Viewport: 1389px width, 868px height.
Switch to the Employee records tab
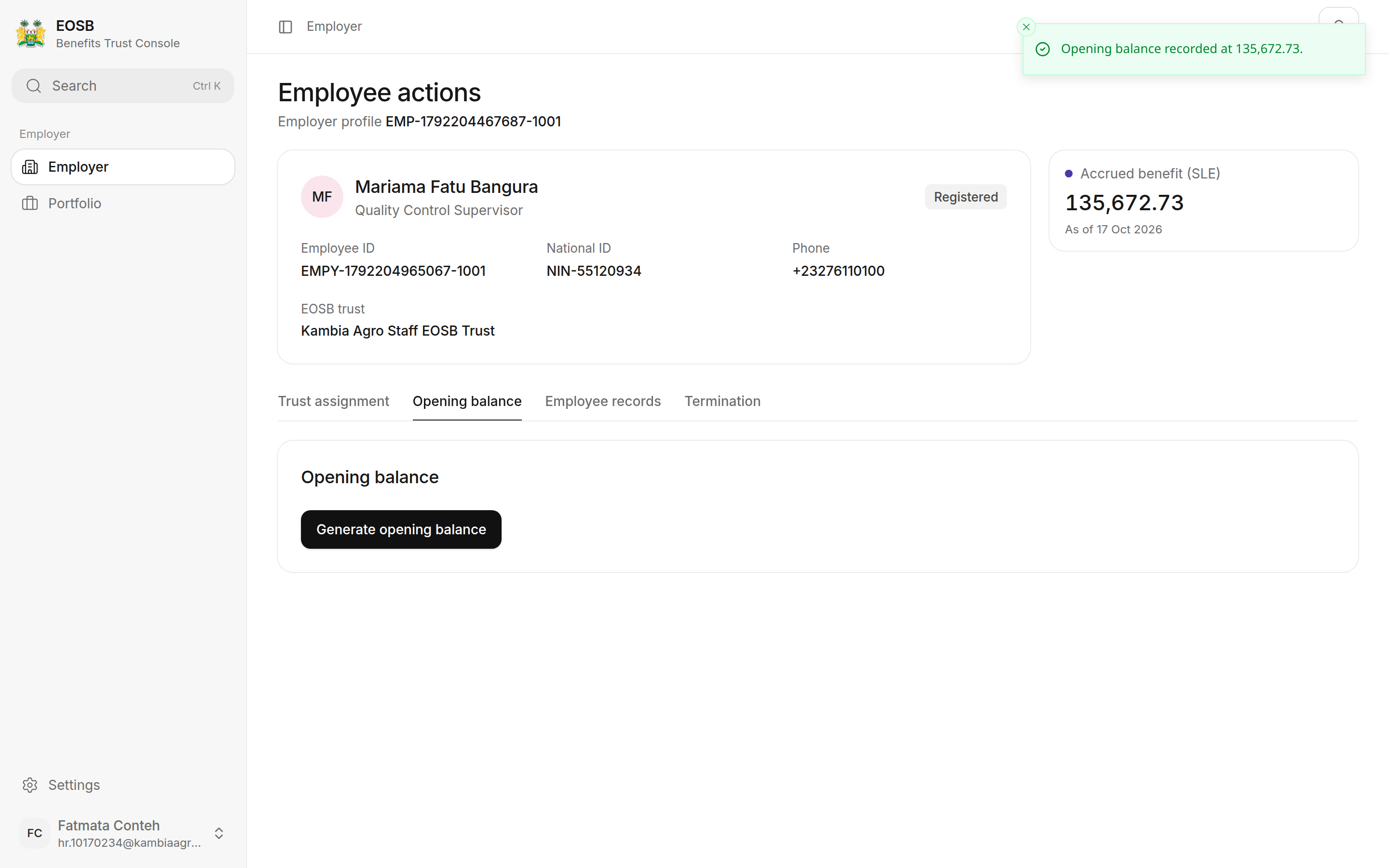pos(603,401)
